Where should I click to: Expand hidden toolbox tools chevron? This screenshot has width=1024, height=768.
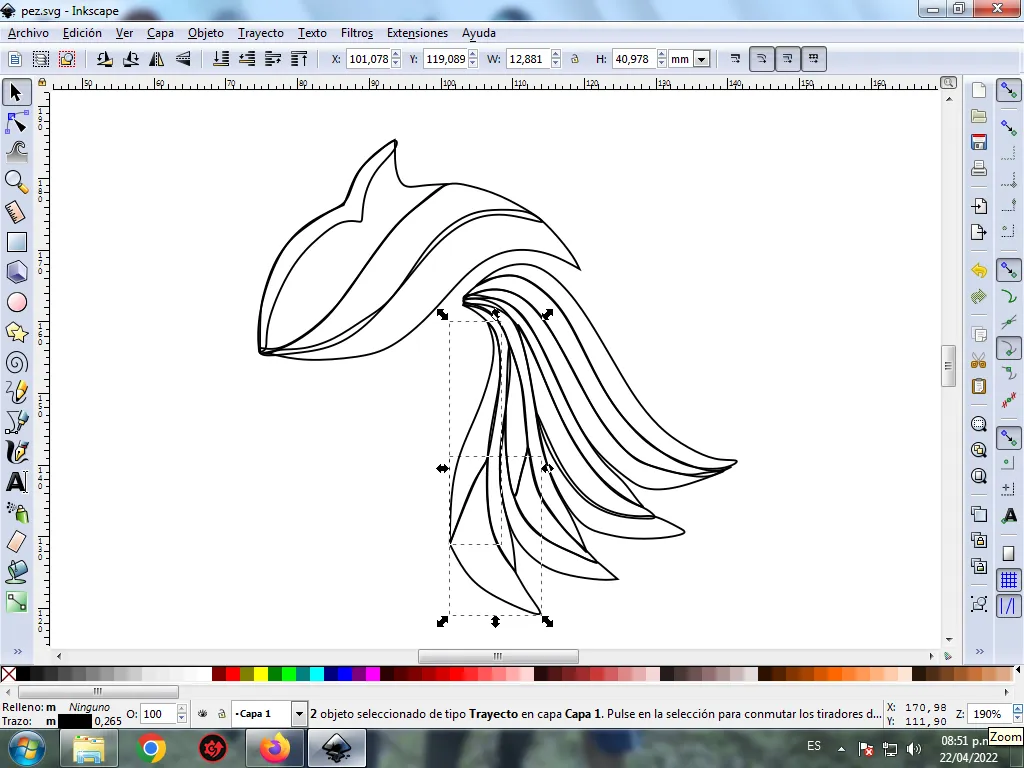[x=17, y=651]
